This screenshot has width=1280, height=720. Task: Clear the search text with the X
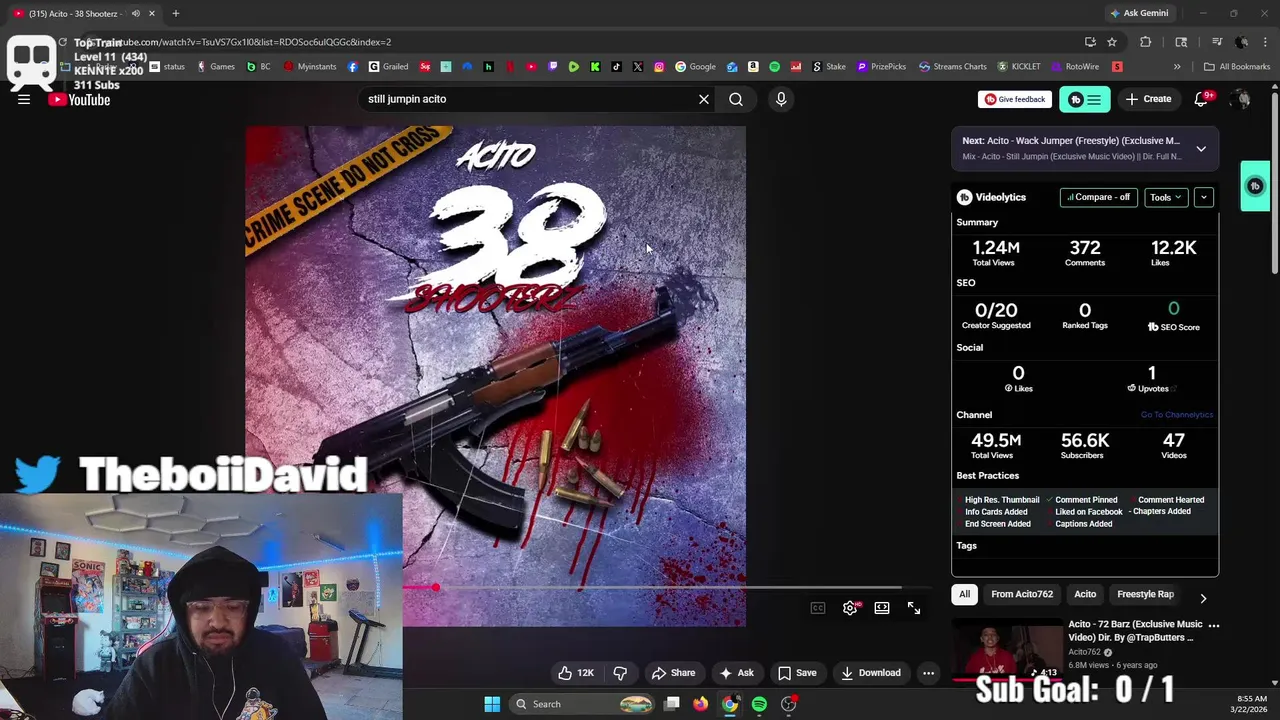[x=704, y=99]
